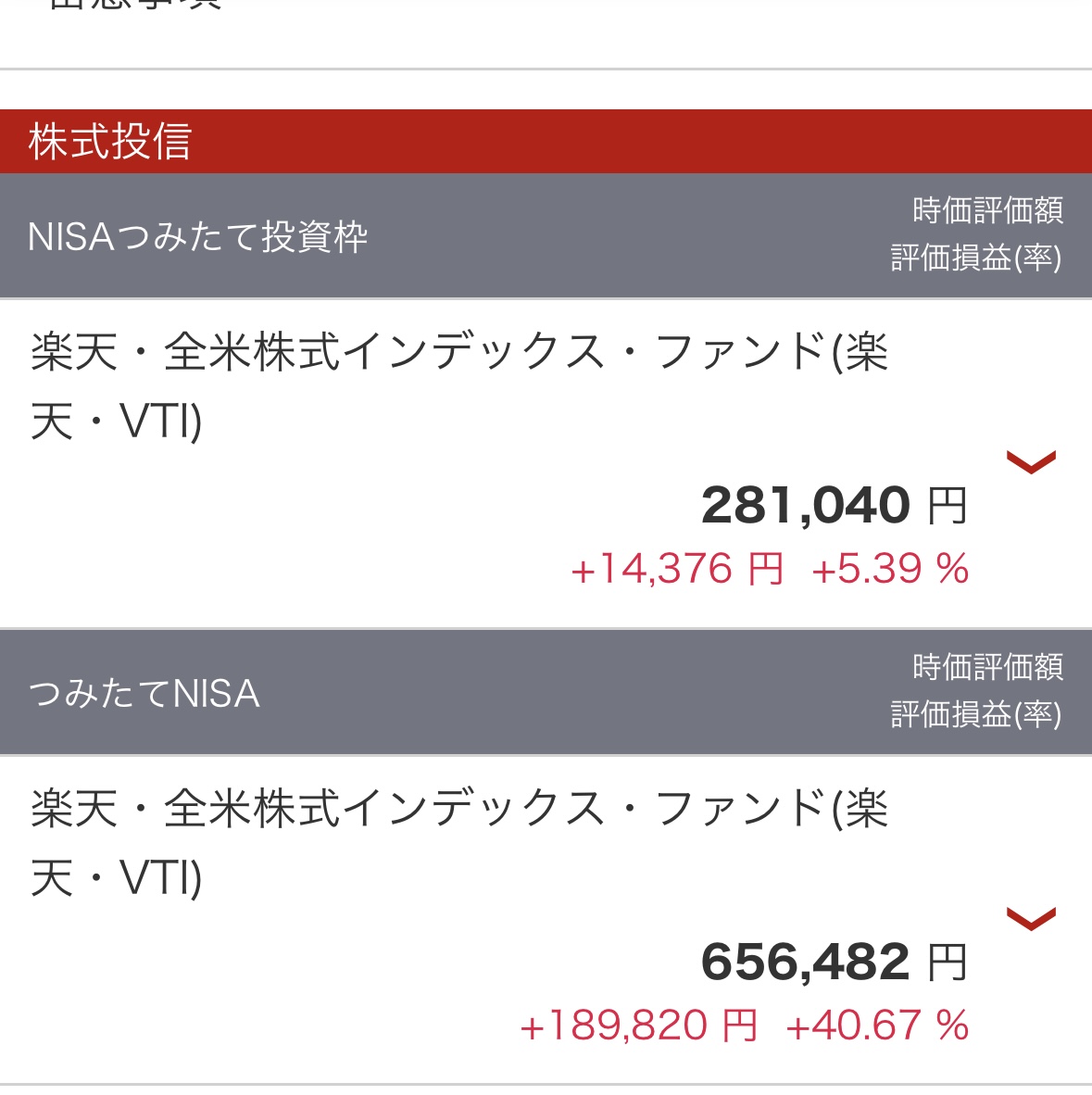Screen dimensions: 1092x1095
Task: Open 楽天・全米株式インデックス・ファンド under NISAつみたて投資枠
Action: point(459,386)
